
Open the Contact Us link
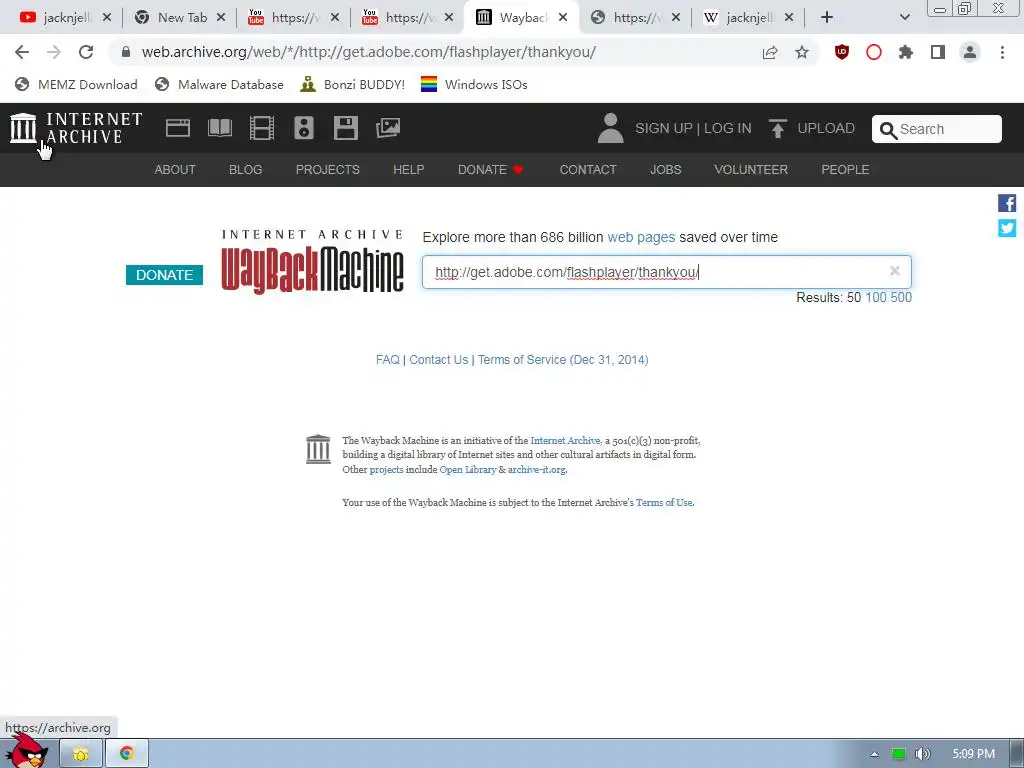[439, 360]
